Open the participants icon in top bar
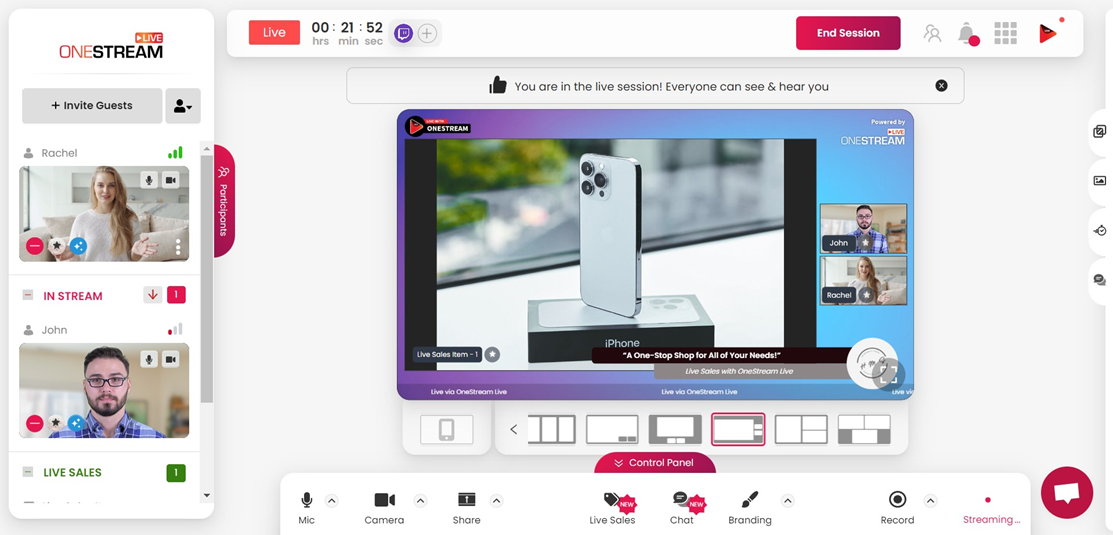 tap(932, 33)
